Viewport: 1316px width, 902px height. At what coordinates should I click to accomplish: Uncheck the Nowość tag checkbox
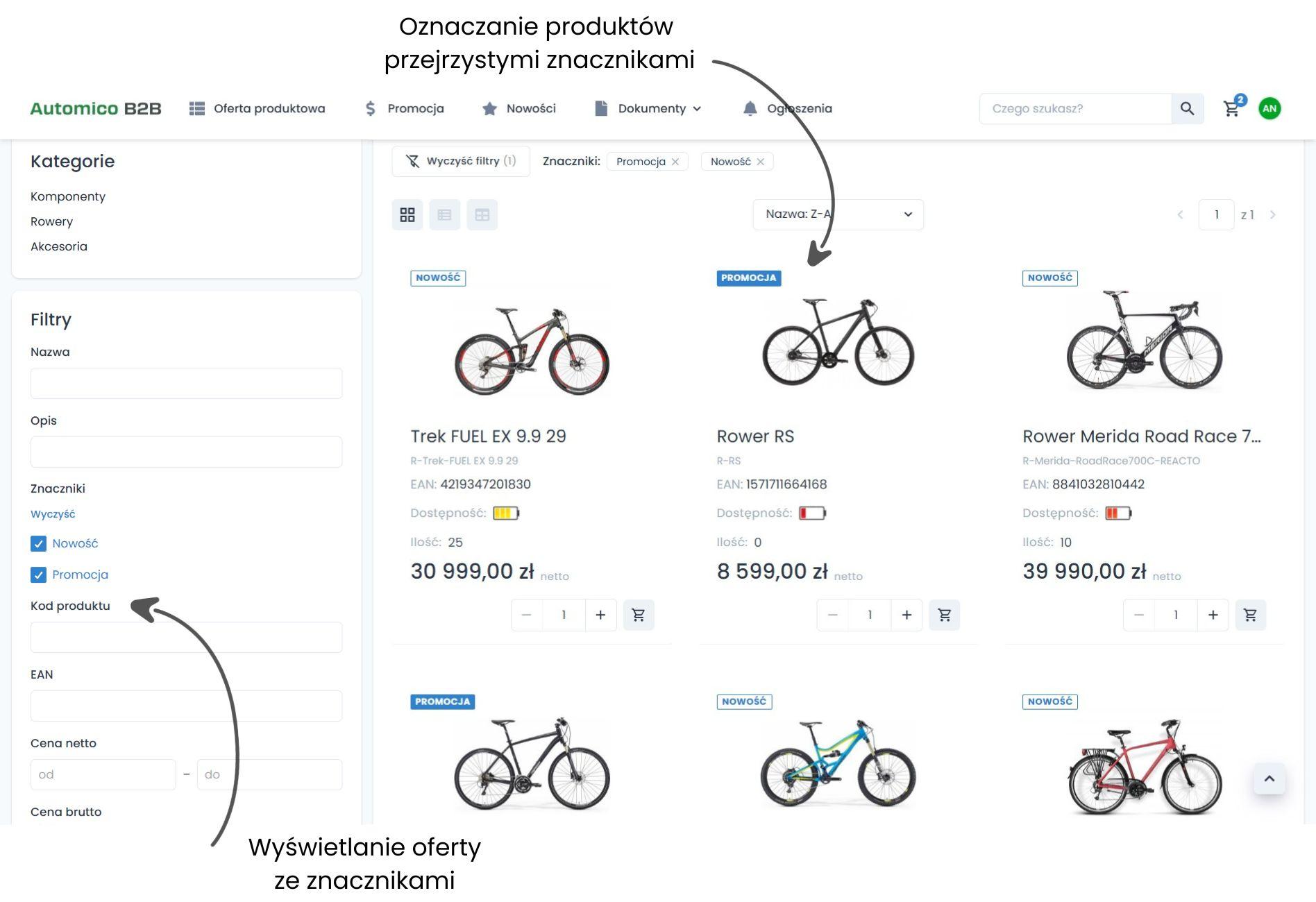click(x=39, y=544)
